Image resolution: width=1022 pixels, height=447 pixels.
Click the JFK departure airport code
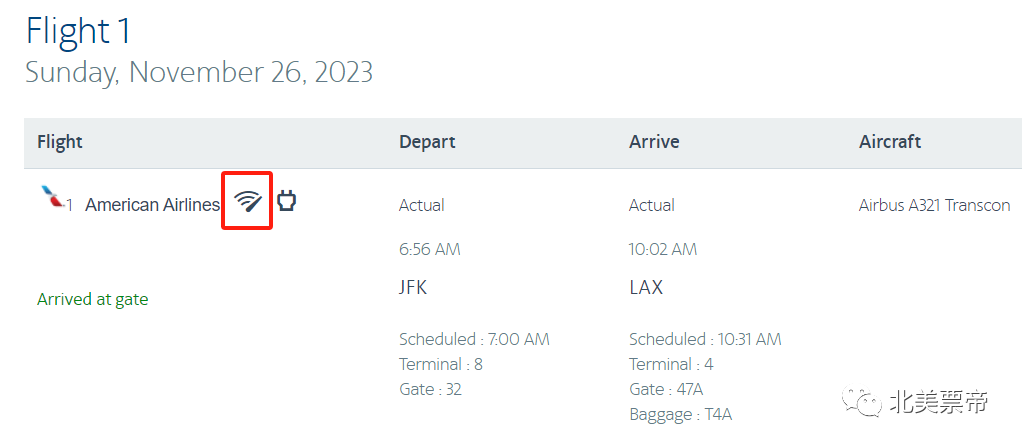[x=413, y=288]
